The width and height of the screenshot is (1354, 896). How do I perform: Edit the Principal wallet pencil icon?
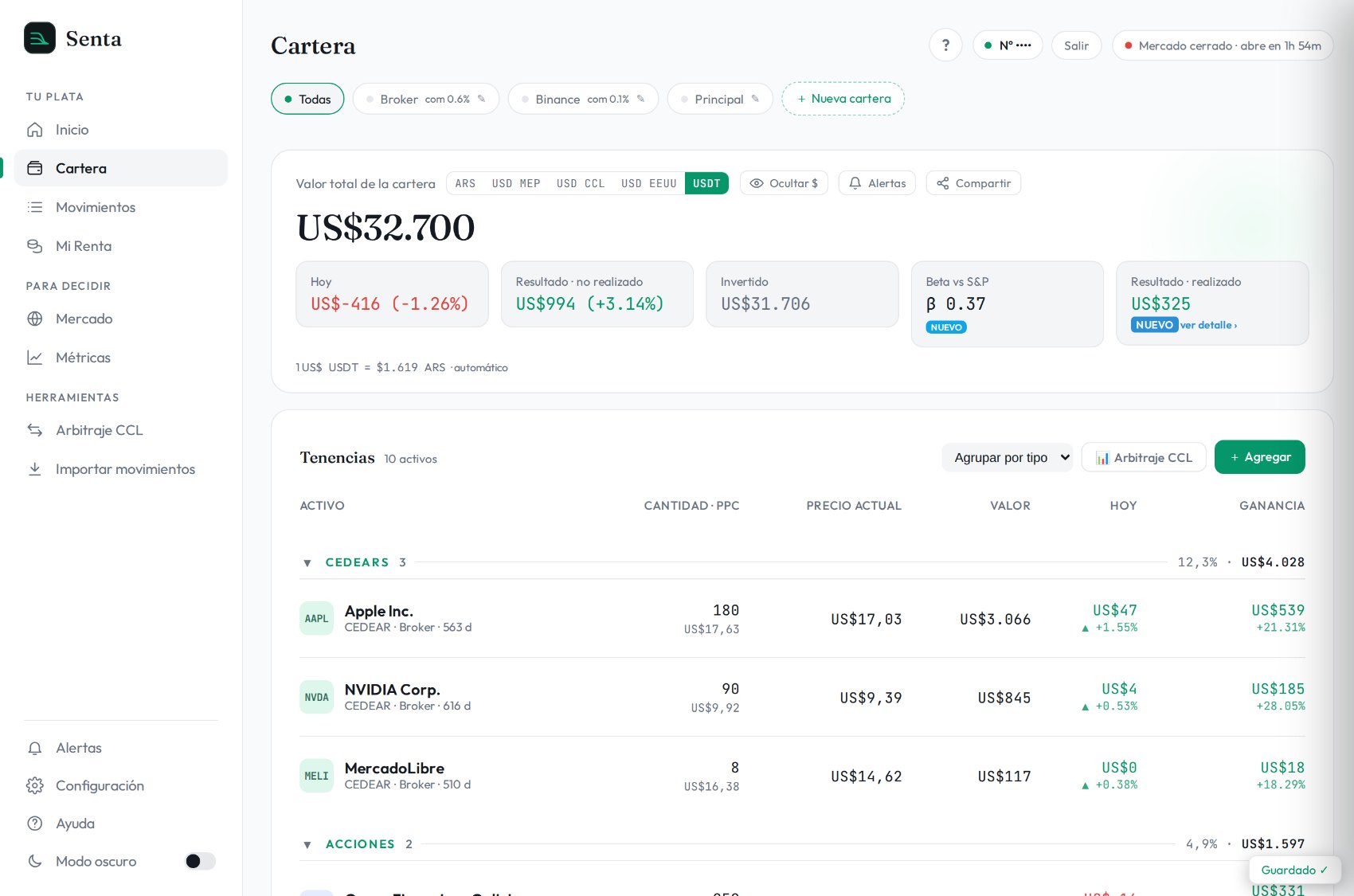point(755,99)
